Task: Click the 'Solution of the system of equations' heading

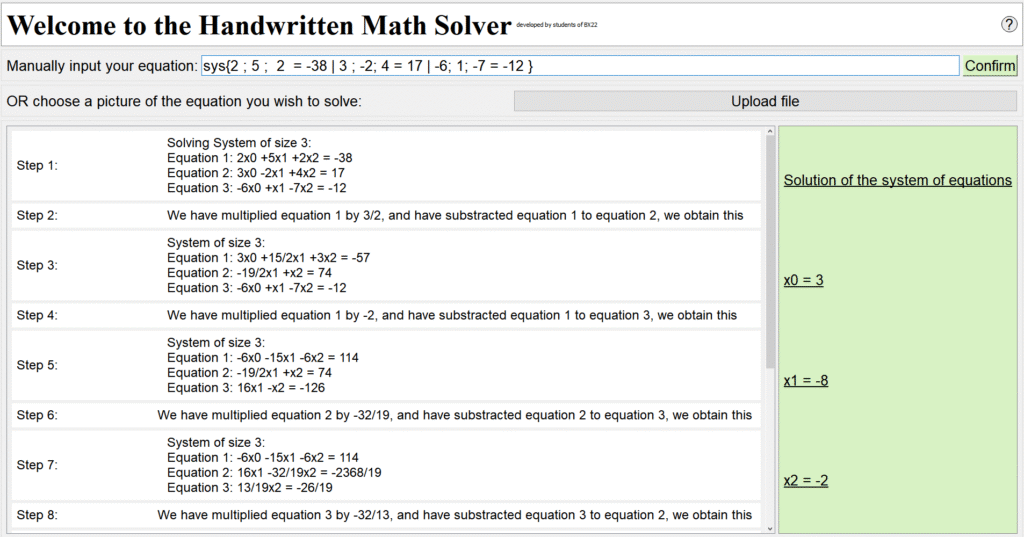Action: (x=897, y=181)
